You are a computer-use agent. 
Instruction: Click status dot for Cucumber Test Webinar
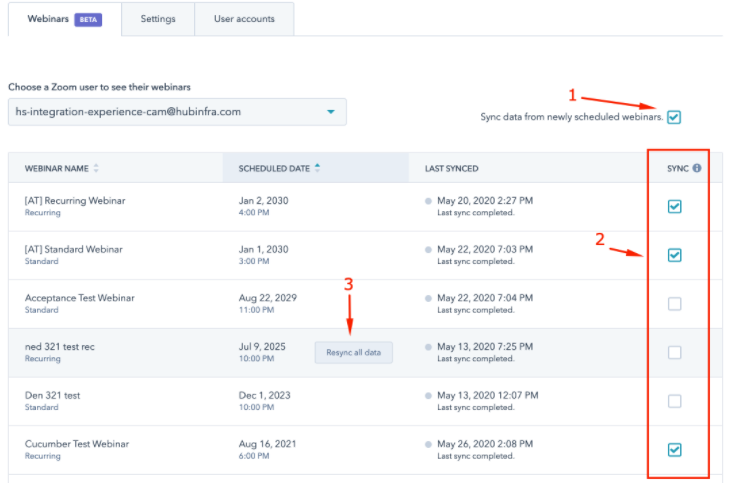[x=430, y=444]
